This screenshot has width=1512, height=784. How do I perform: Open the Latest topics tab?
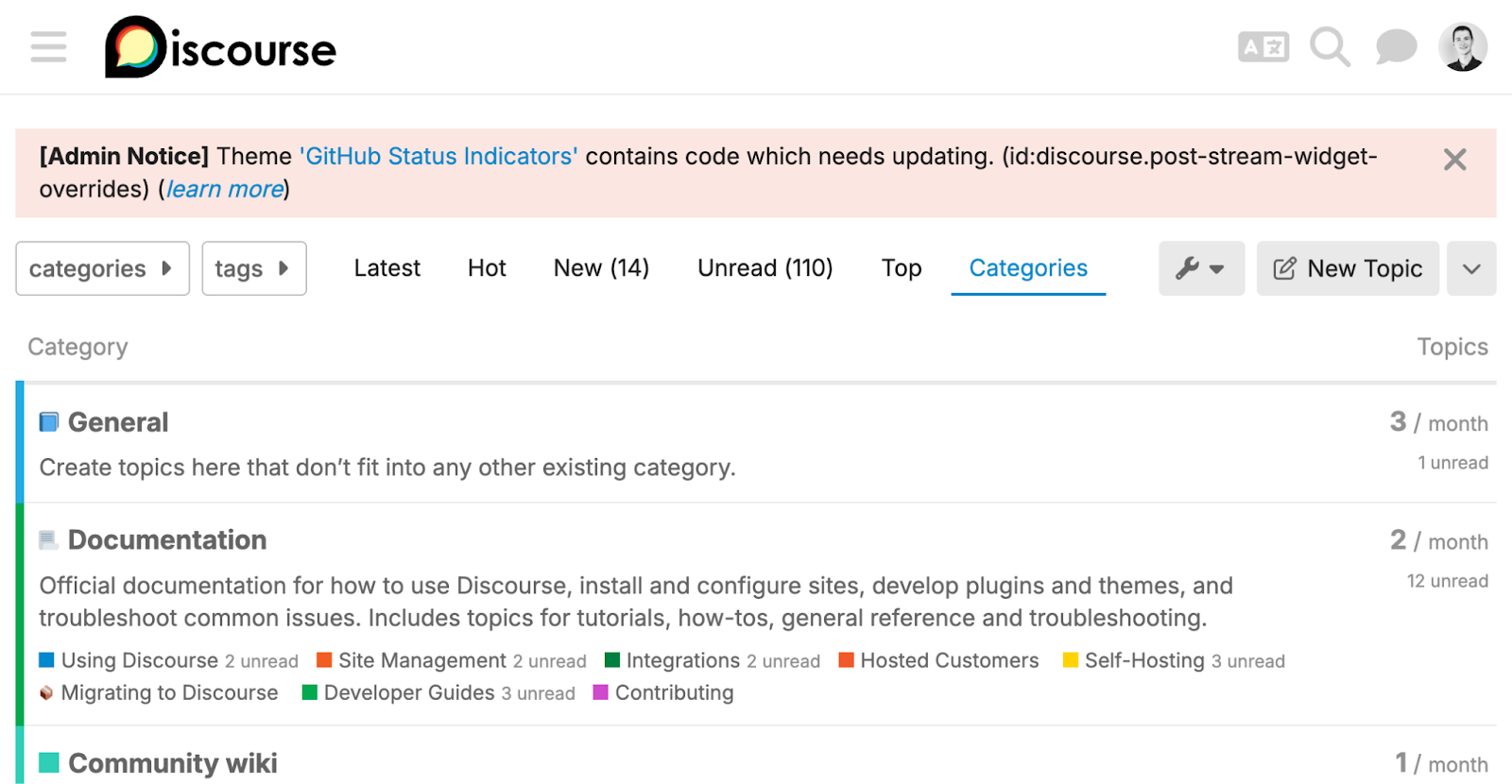pos(387,268)
